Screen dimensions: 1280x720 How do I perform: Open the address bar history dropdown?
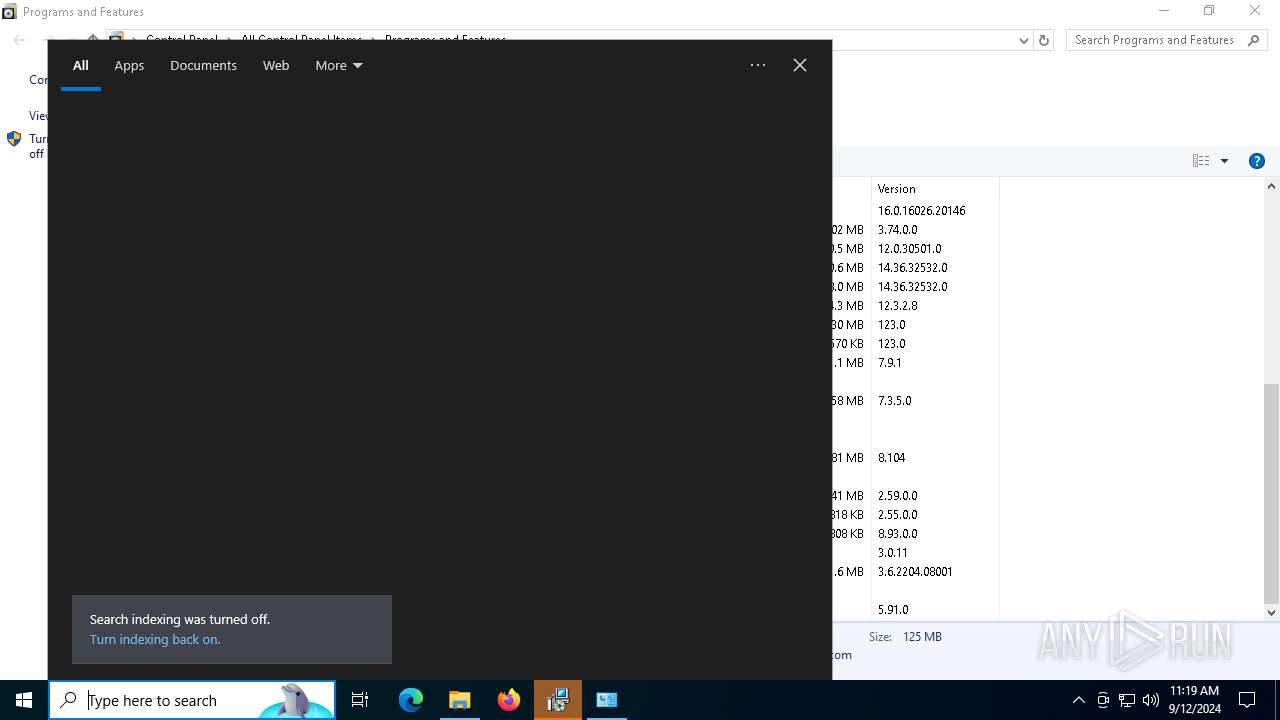coord(1023,40)
